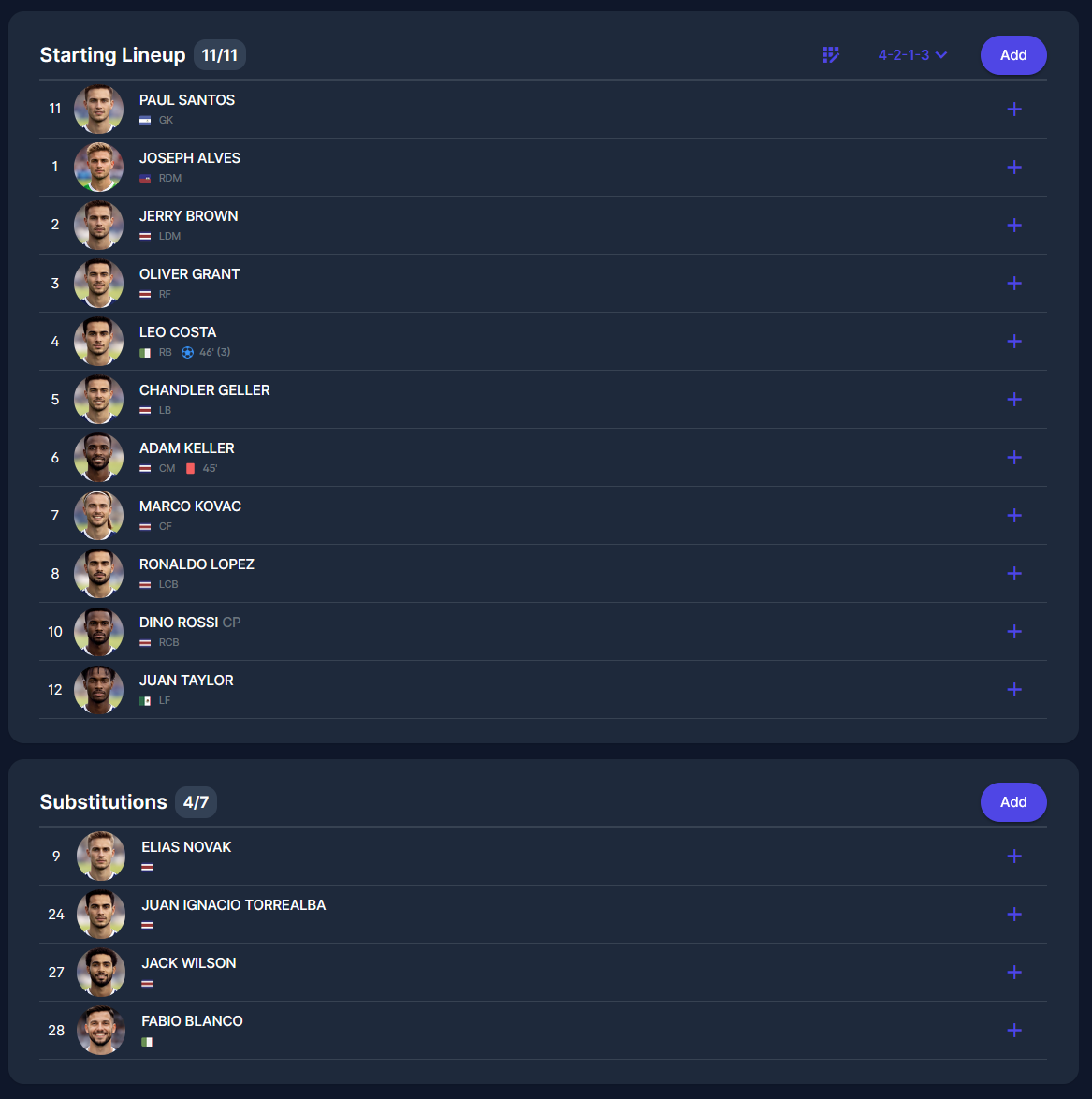Click Leo Costa's goal ball icon
This screenshot has width=1092, height=1099.
(188, 353)
